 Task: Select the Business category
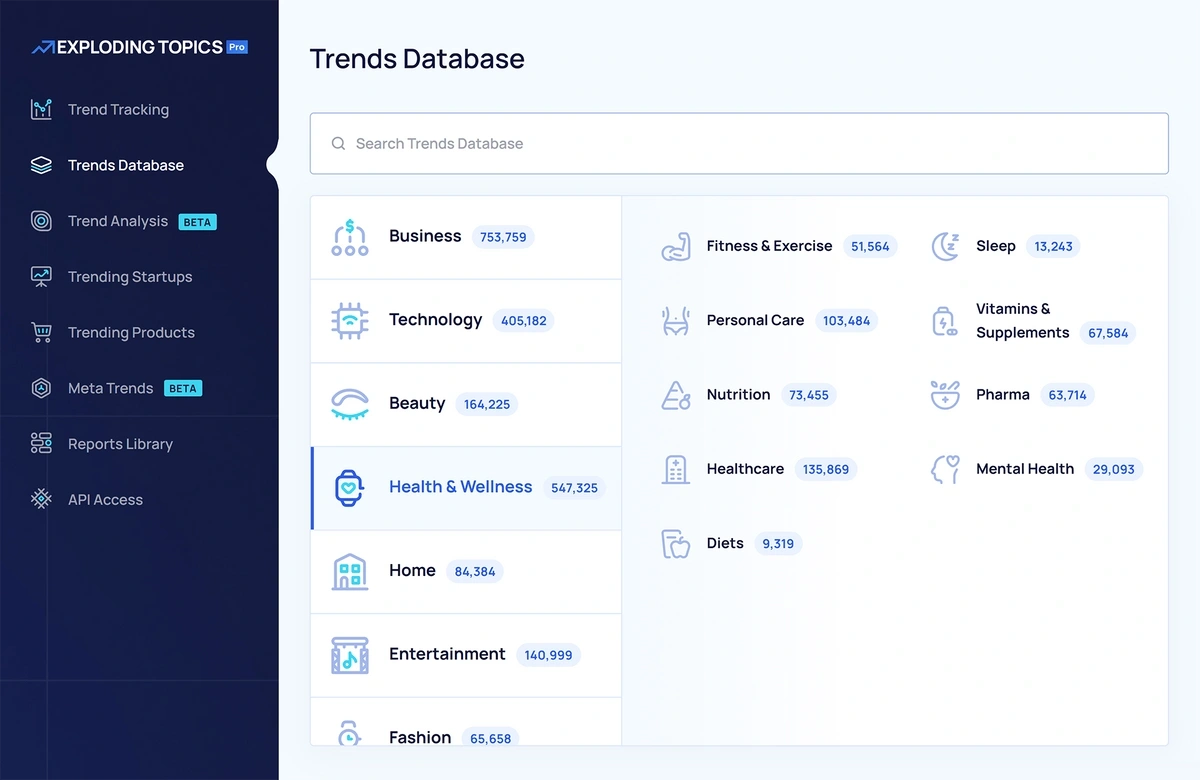425,237
